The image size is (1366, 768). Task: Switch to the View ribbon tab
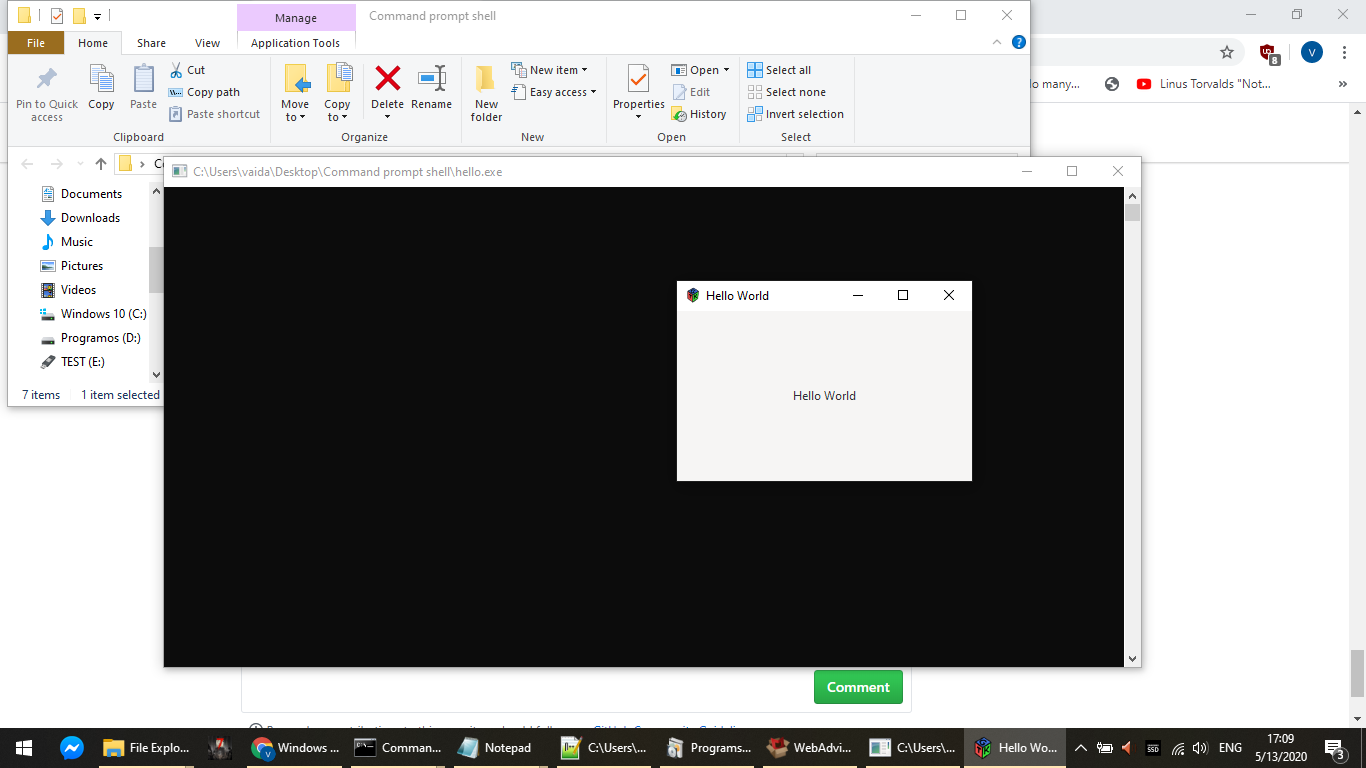pos(208,43)
